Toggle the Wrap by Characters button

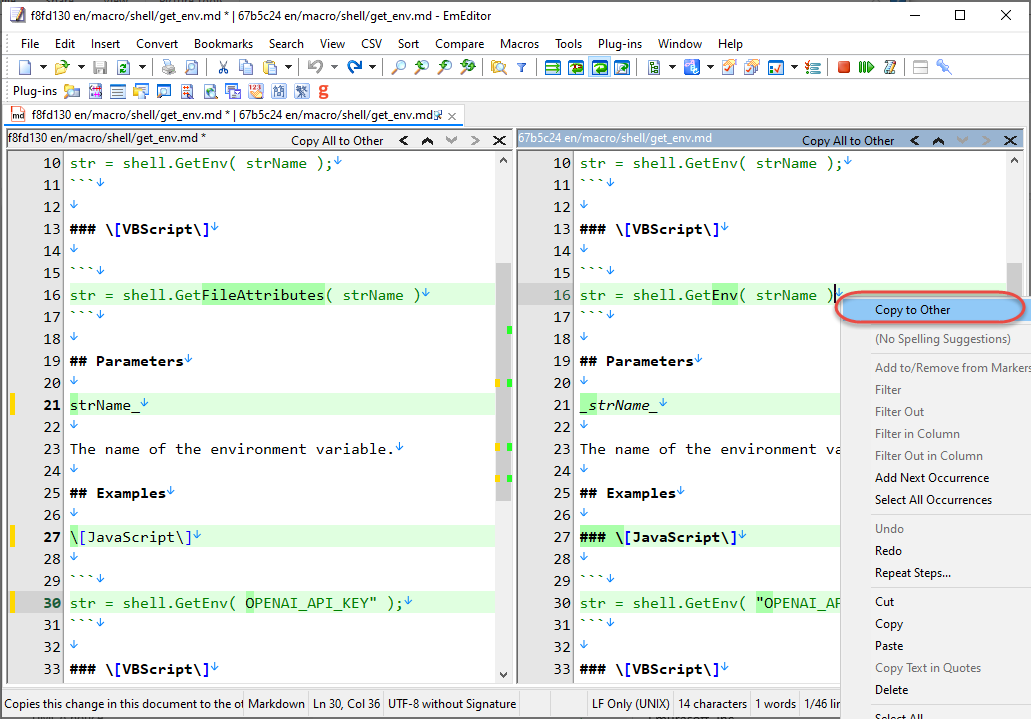coord(576,67)
